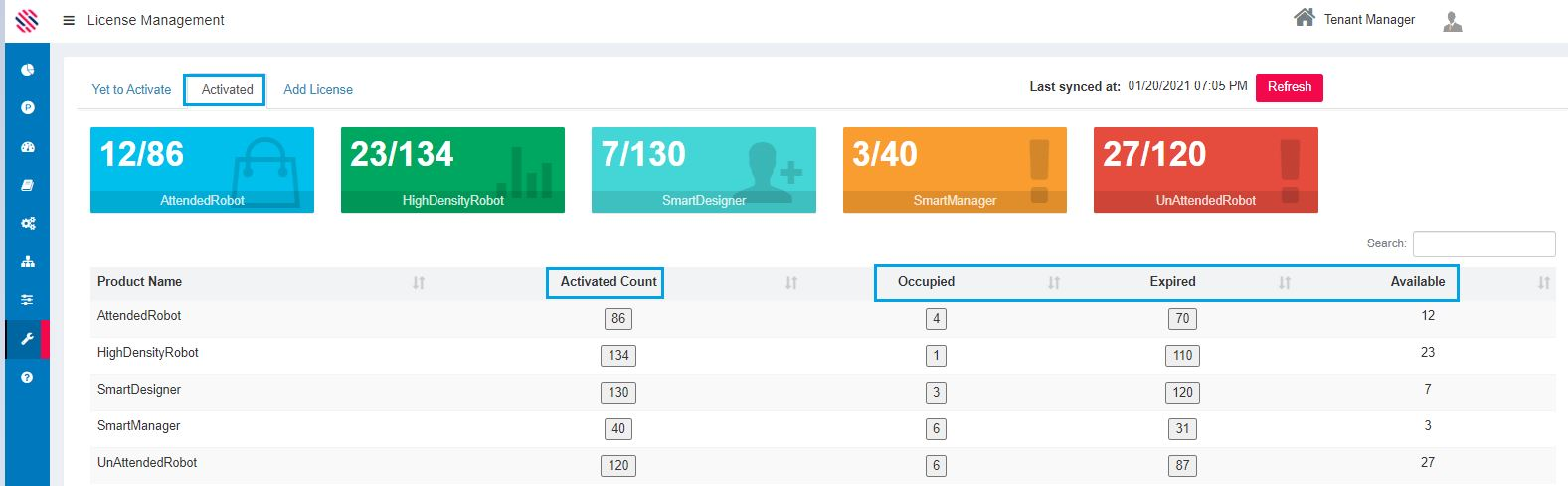Go to Tenant Manager home link

click(x=1354, y=19)
